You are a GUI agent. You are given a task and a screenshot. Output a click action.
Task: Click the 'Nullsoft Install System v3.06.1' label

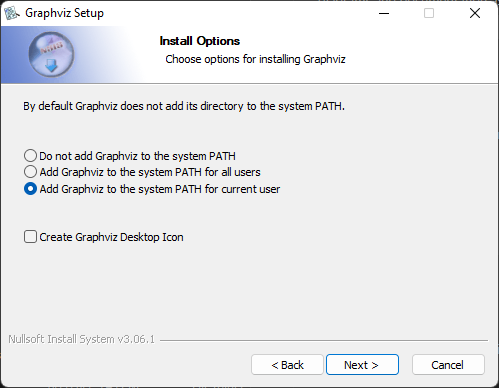pyautogui.click(x=82, y=339)
